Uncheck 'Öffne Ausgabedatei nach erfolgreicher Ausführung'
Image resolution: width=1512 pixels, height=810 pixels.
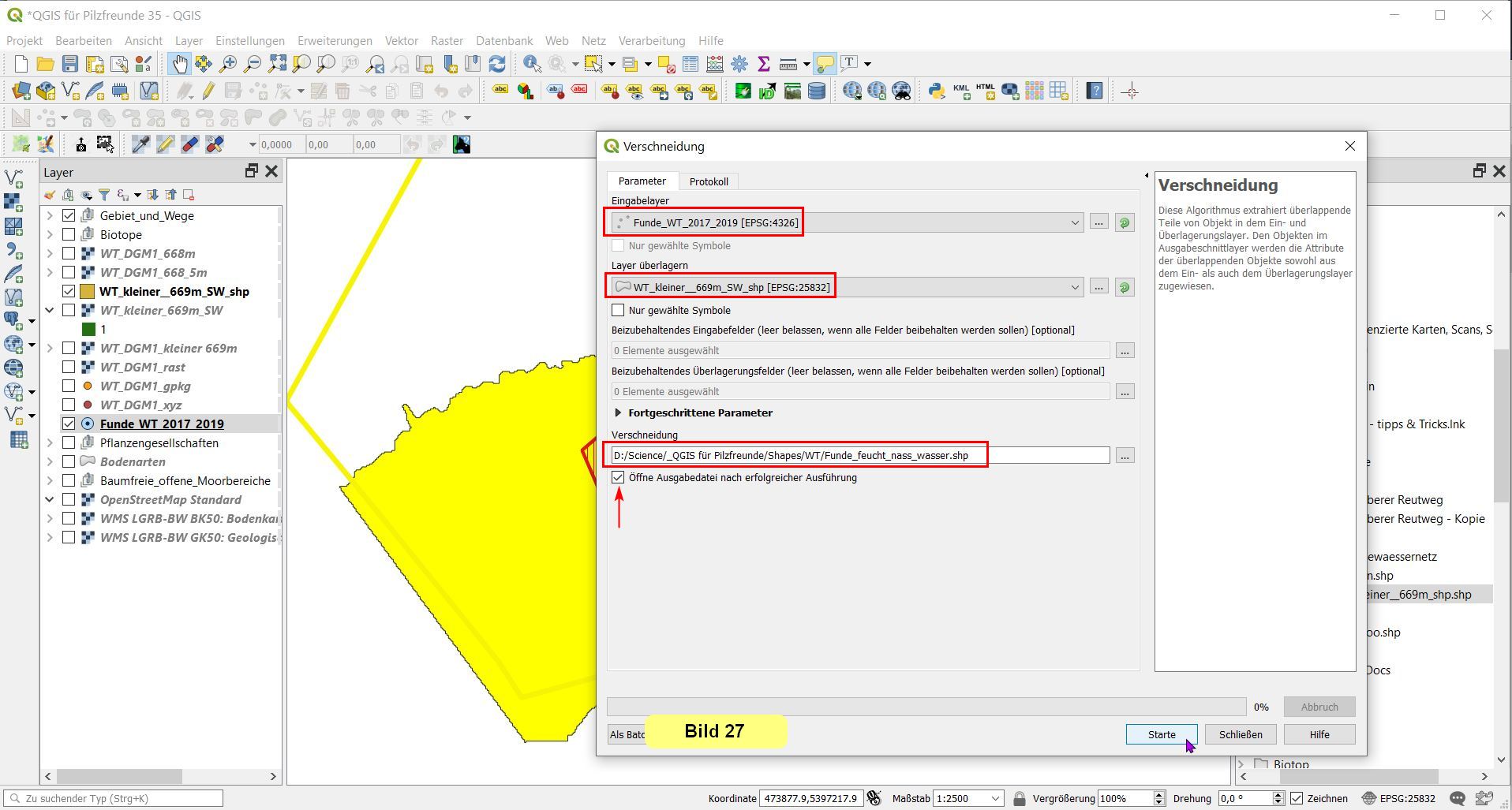pos(618,477)
